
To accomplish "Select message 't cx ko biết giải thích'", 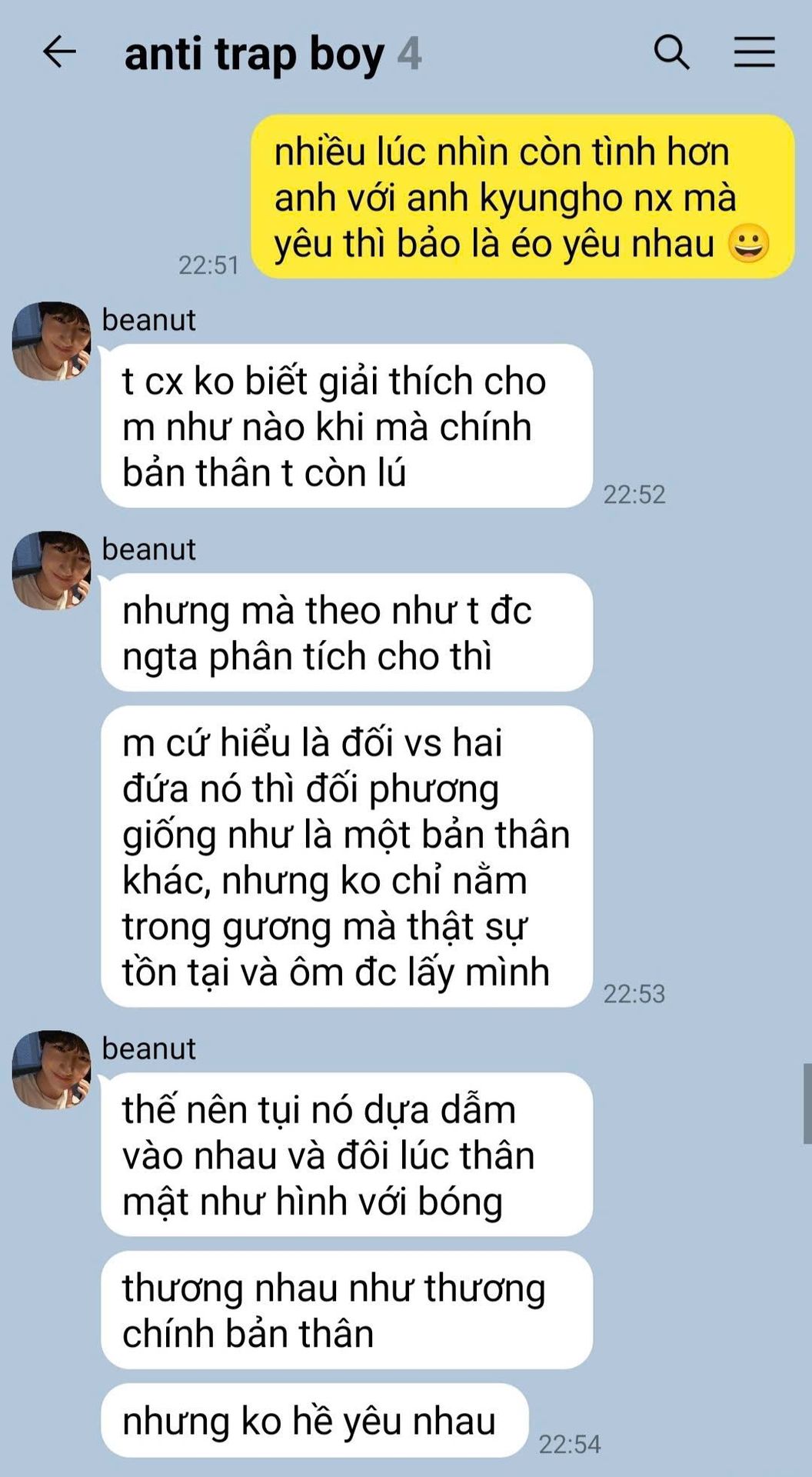I will coord(347,426).
